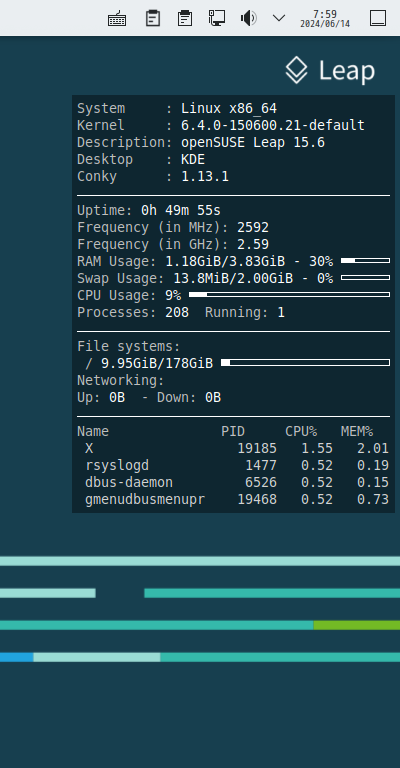Open the first clipboard tray icon
This screenshot has height=768, width=400.
(153, 18)
